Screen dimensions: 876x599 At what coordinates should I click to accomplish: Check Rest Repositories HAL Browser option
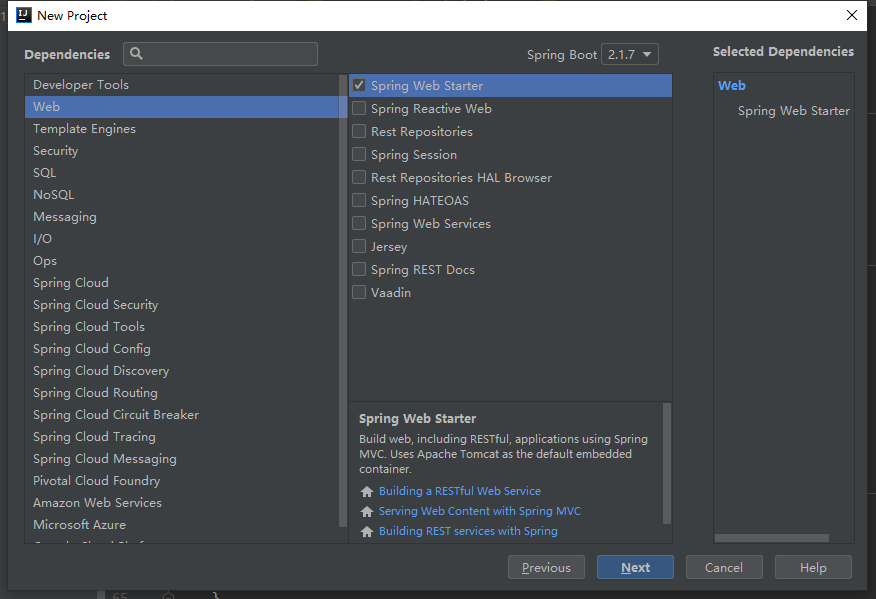click(359, 177)
